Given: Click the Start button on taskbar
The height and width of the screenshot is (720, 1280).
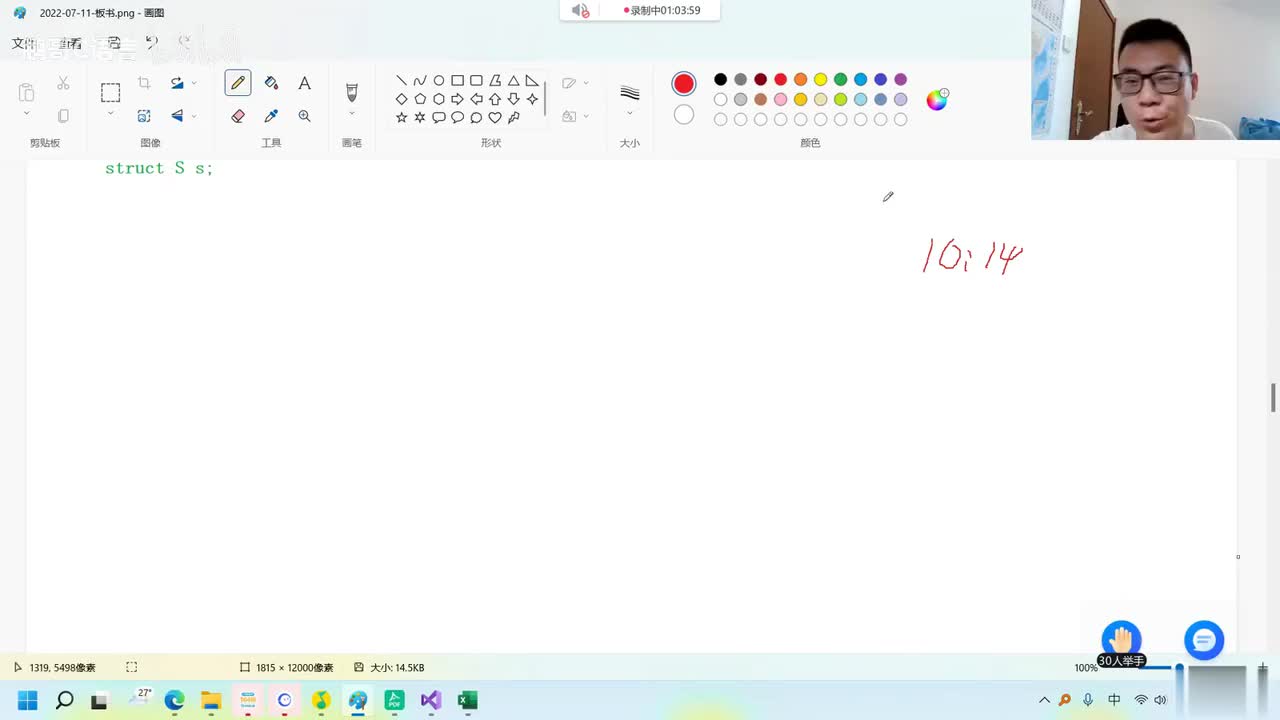Looking at the screenshot, I should tap(27, 700).
